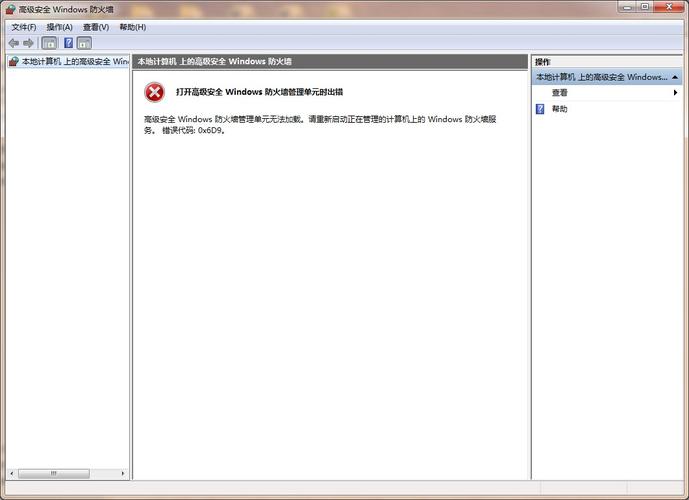Click the error heading 打开高级安全 Windows 防火墙管理单元时出错
The width and height of the screenshot is (689, 500).
[259, 92]
